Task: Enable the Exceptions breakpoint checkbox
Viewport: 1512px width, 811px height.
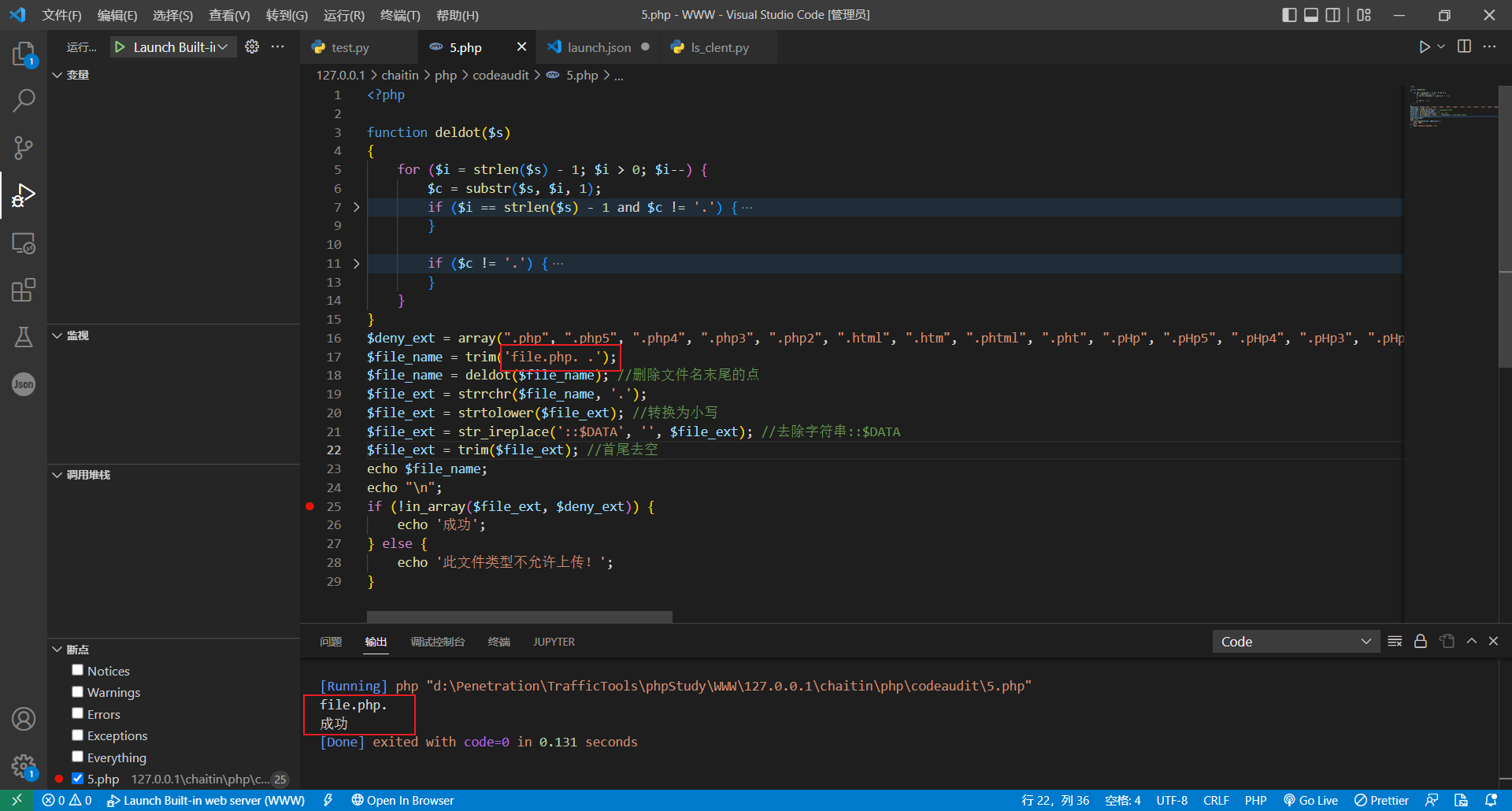Action: (77, 735)
